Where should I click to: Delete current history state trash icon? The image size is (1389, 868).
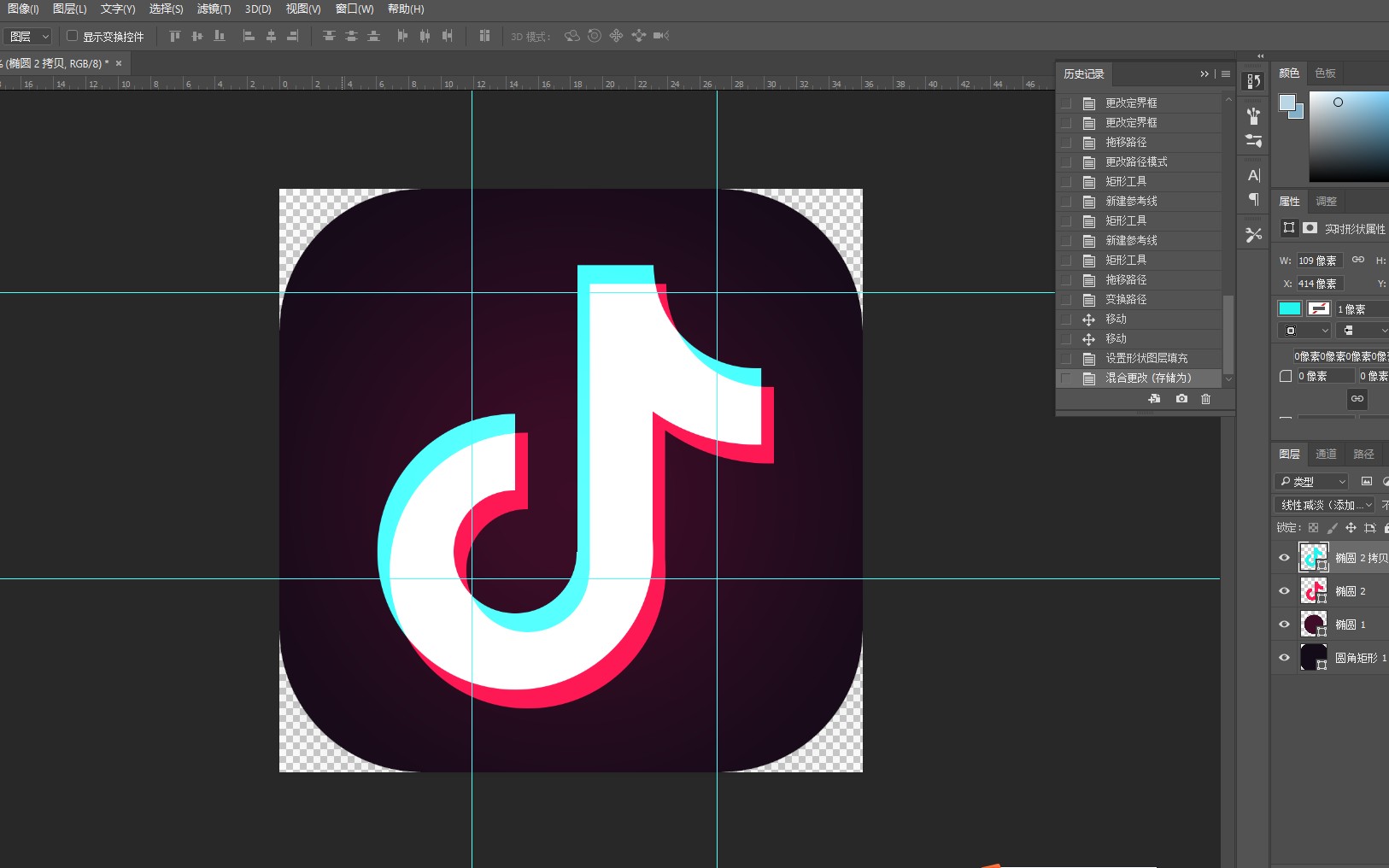pos(1206,399)
